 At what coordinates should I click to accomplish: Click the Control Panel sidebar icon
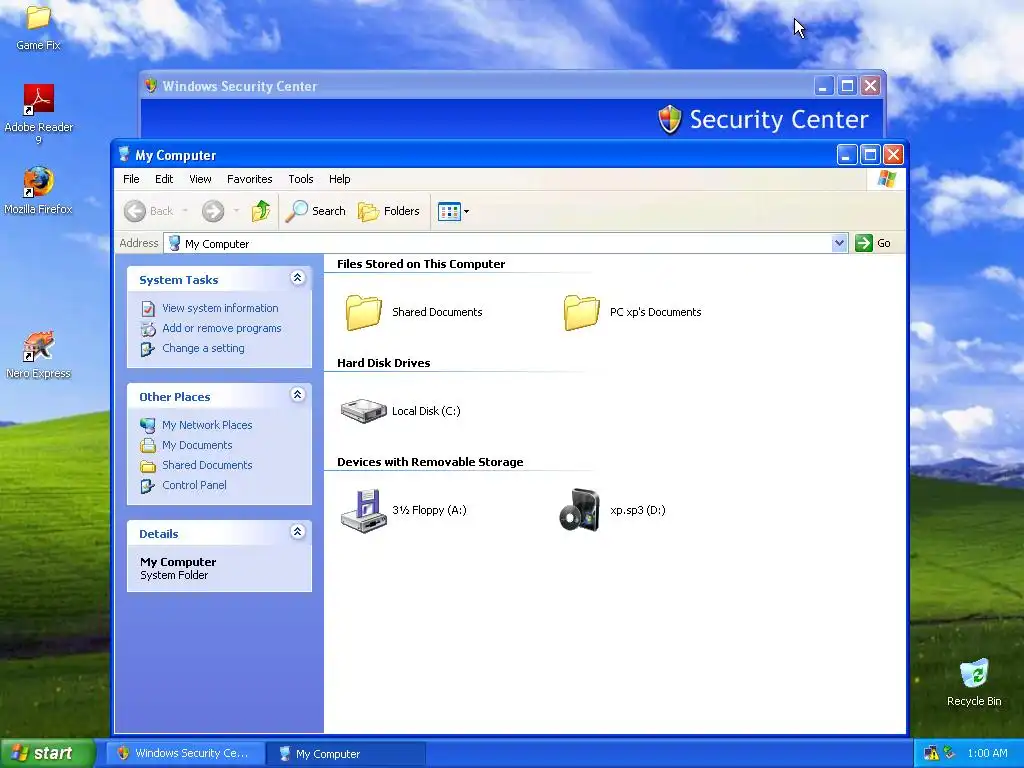[148, 486]
